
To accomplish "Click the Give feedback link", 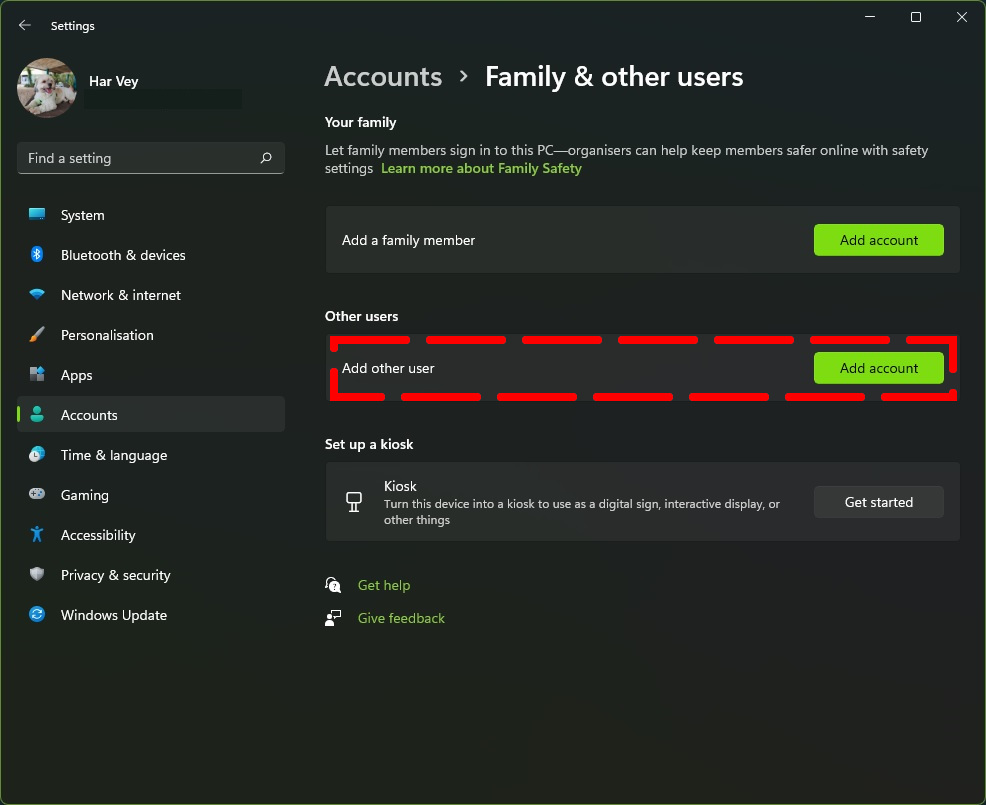I will (x=401, y=619).
